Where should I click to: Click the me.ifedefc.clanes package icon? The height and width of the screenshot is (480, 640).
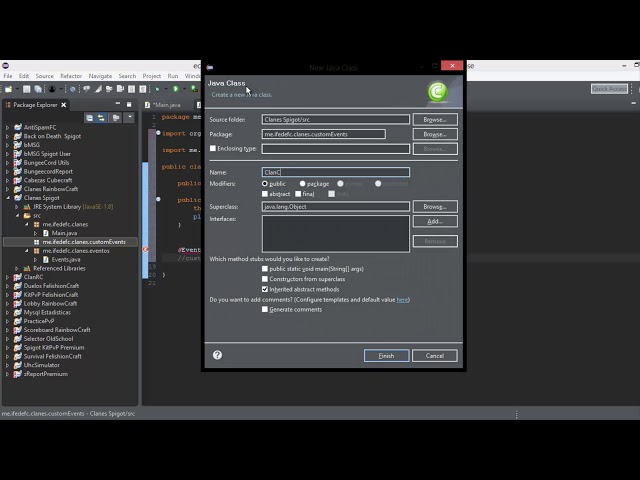(x=37, y=224)
